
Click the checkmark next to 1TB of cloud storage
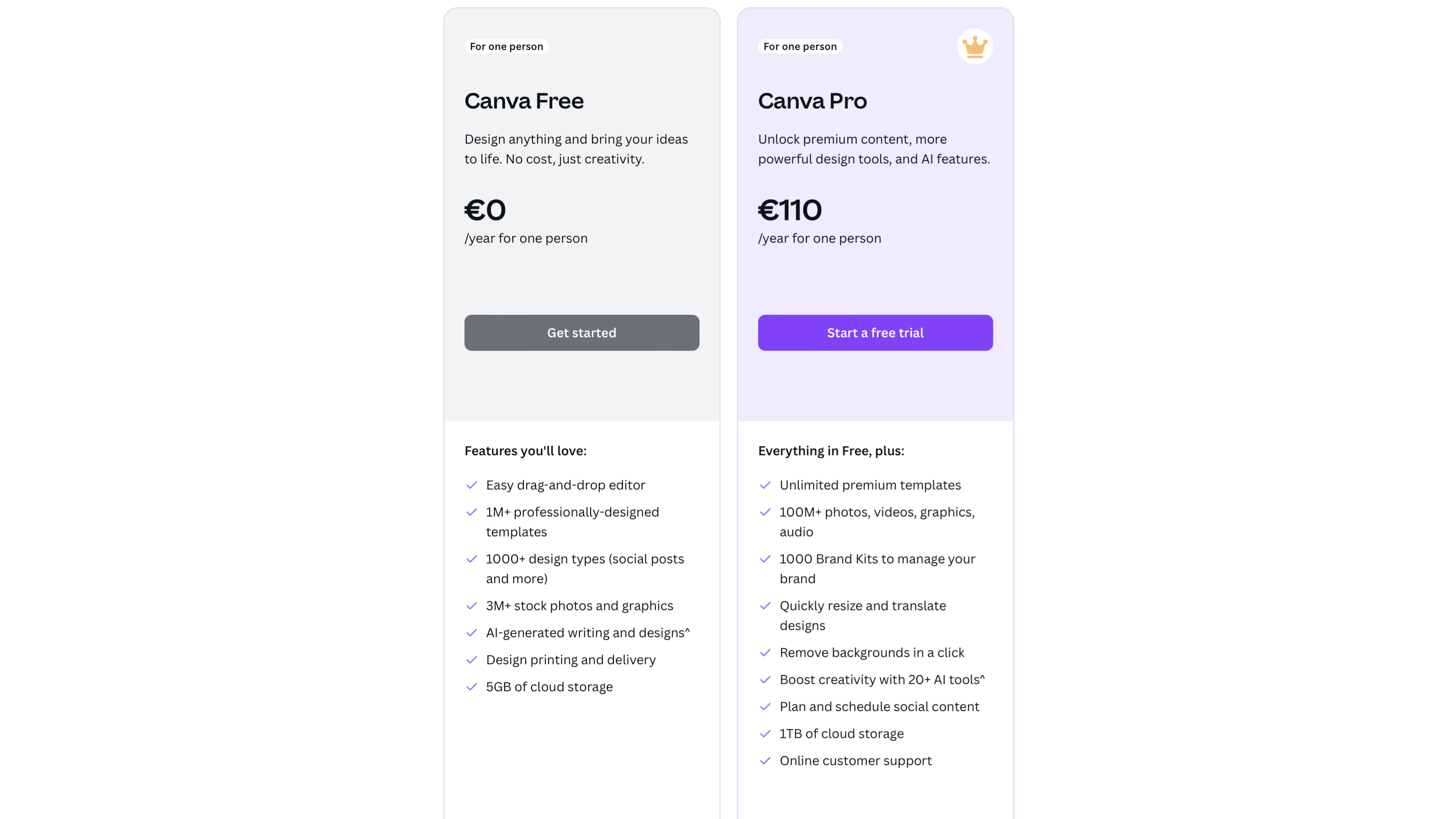(x=765, y=734)
